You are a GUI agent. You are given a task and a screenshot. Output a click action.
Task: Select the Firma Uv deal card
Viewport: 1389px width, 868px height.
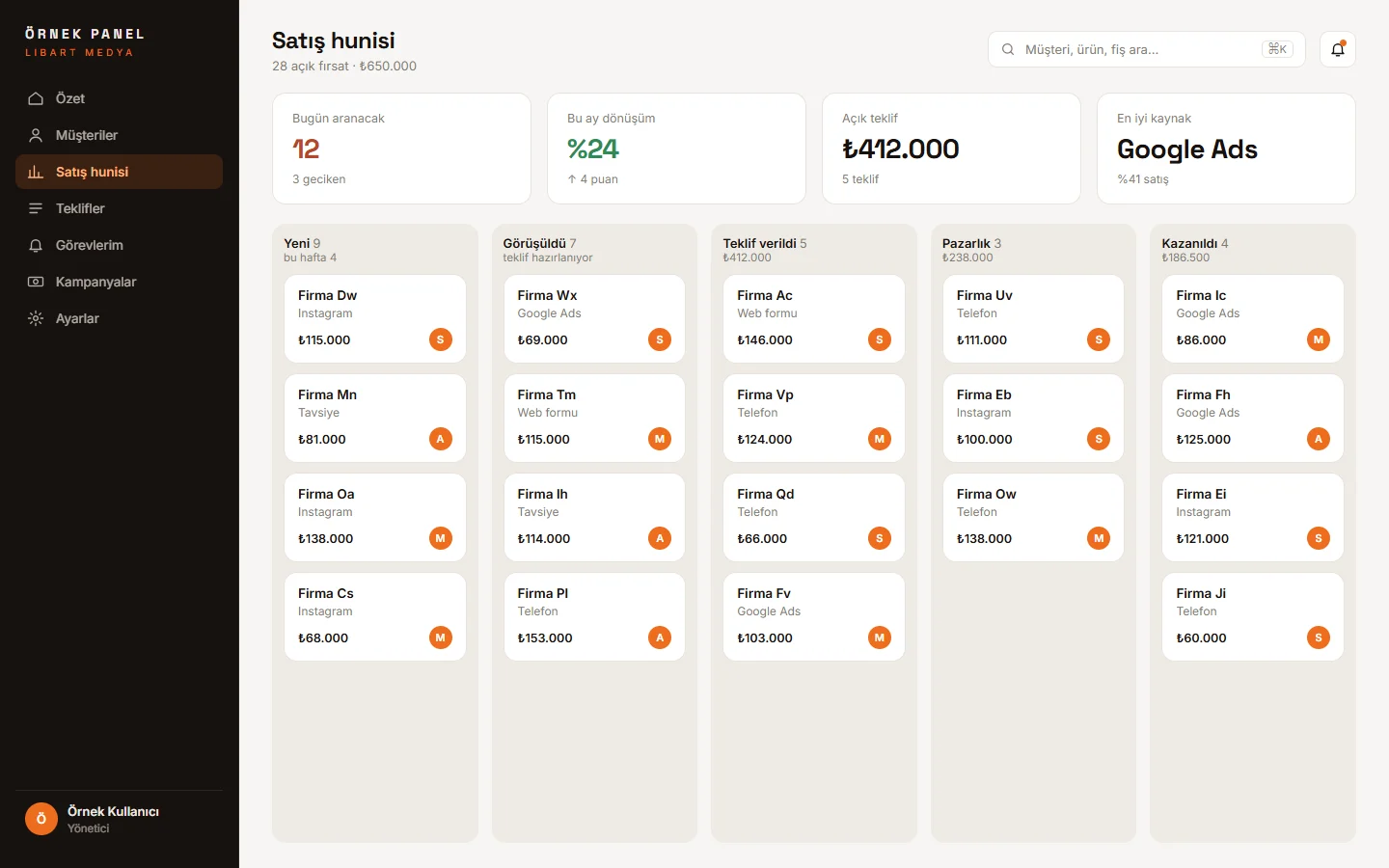pos(1033,319)
